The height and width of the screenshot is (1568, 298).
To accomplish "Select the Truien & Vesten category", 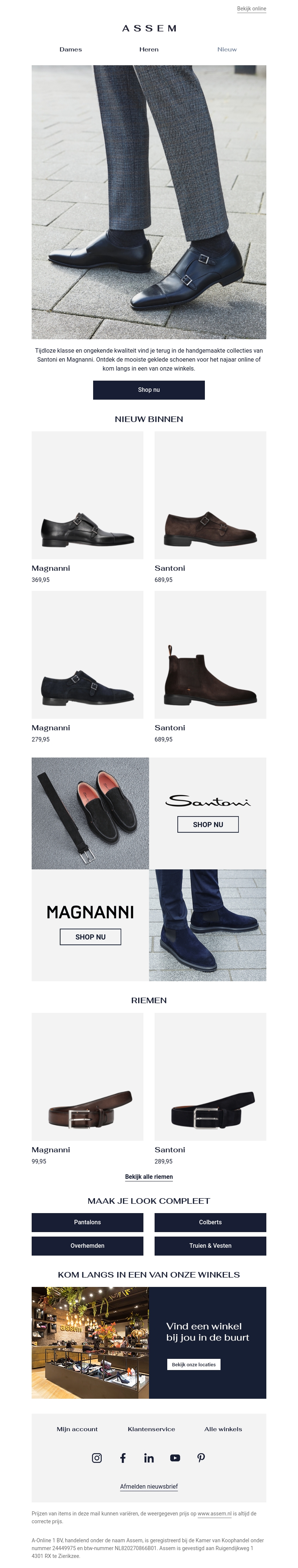I will point(211,1246).
